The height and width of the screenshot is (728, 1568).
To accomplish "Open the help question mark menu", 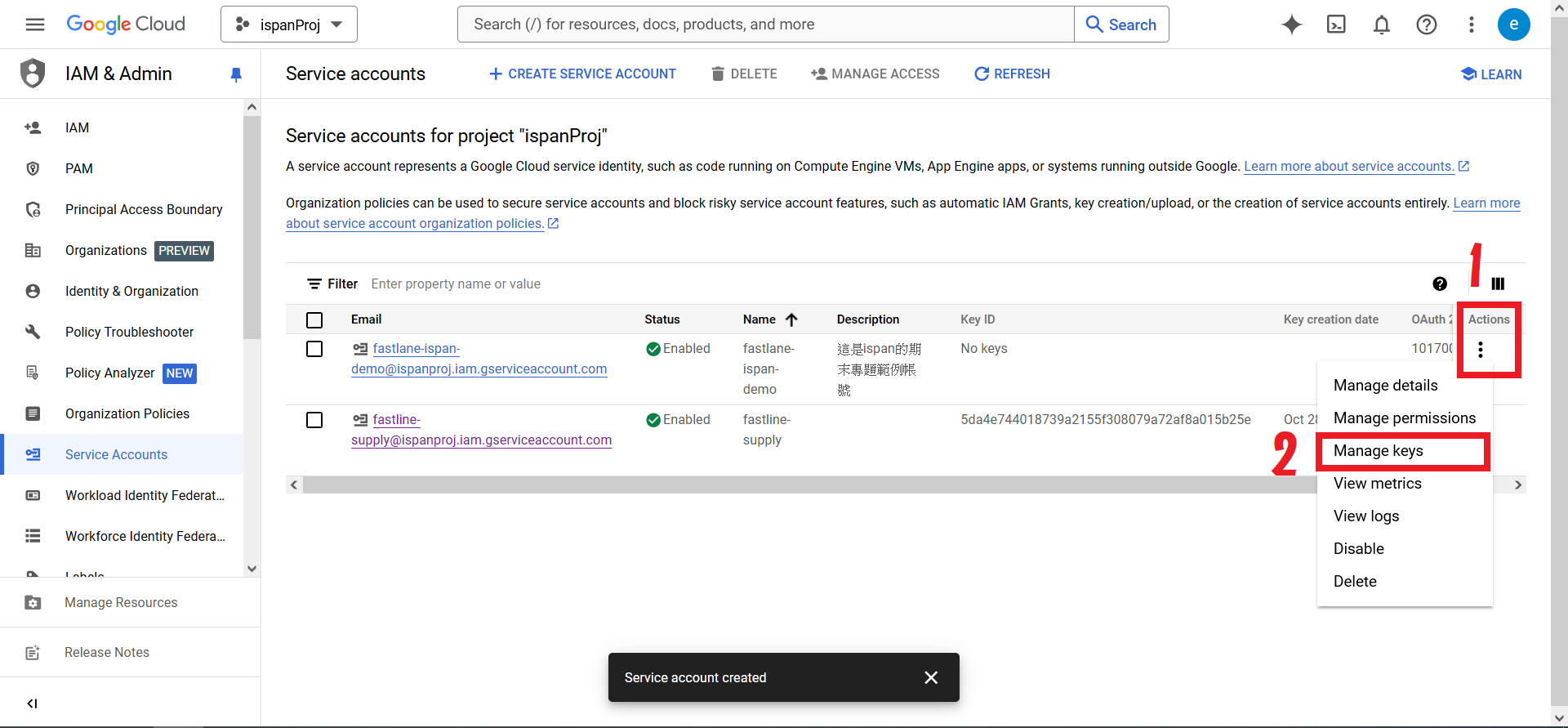I will (x=1427, y=25).
